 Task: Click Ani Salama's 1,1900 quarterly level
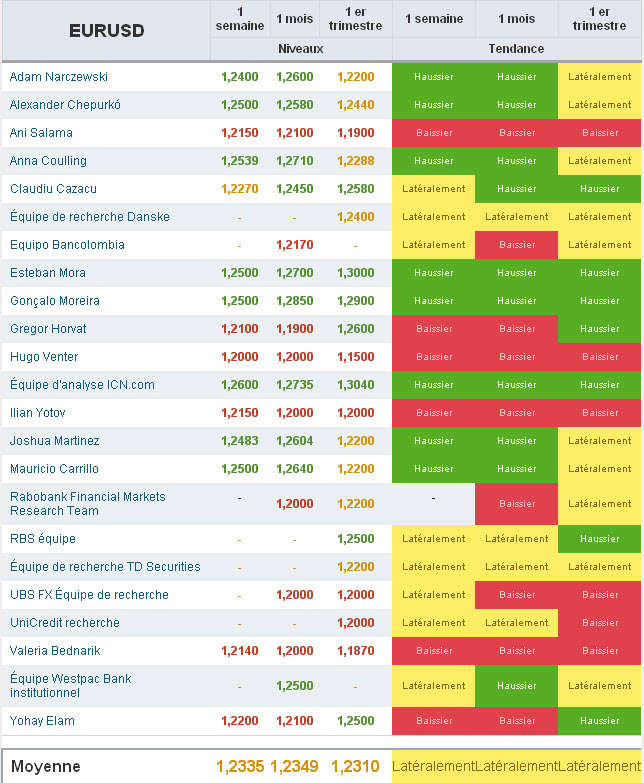point(355,133)
